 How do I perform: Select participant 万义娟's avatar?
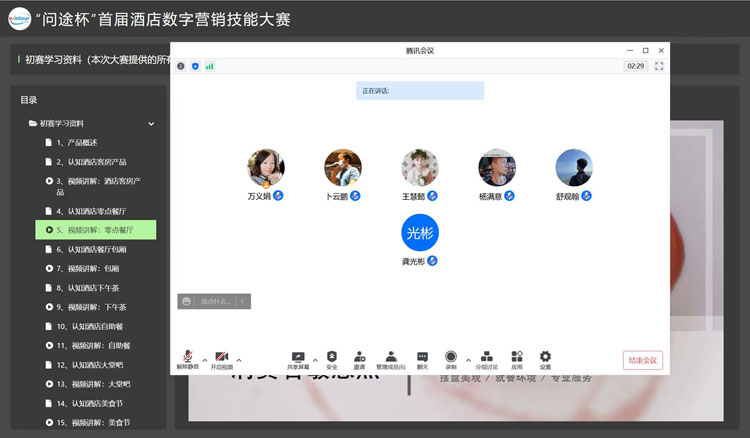pos(266,167)
